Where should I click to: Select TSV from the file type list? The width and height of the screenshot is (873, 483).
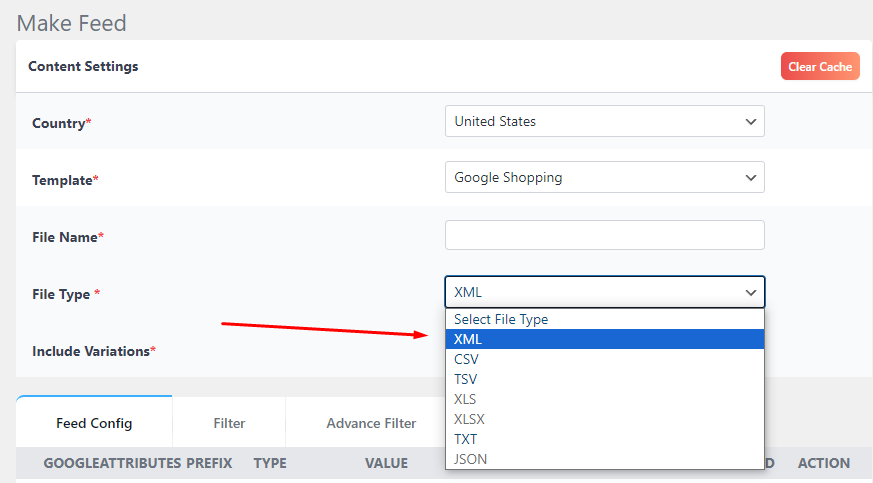coord(604,379)
